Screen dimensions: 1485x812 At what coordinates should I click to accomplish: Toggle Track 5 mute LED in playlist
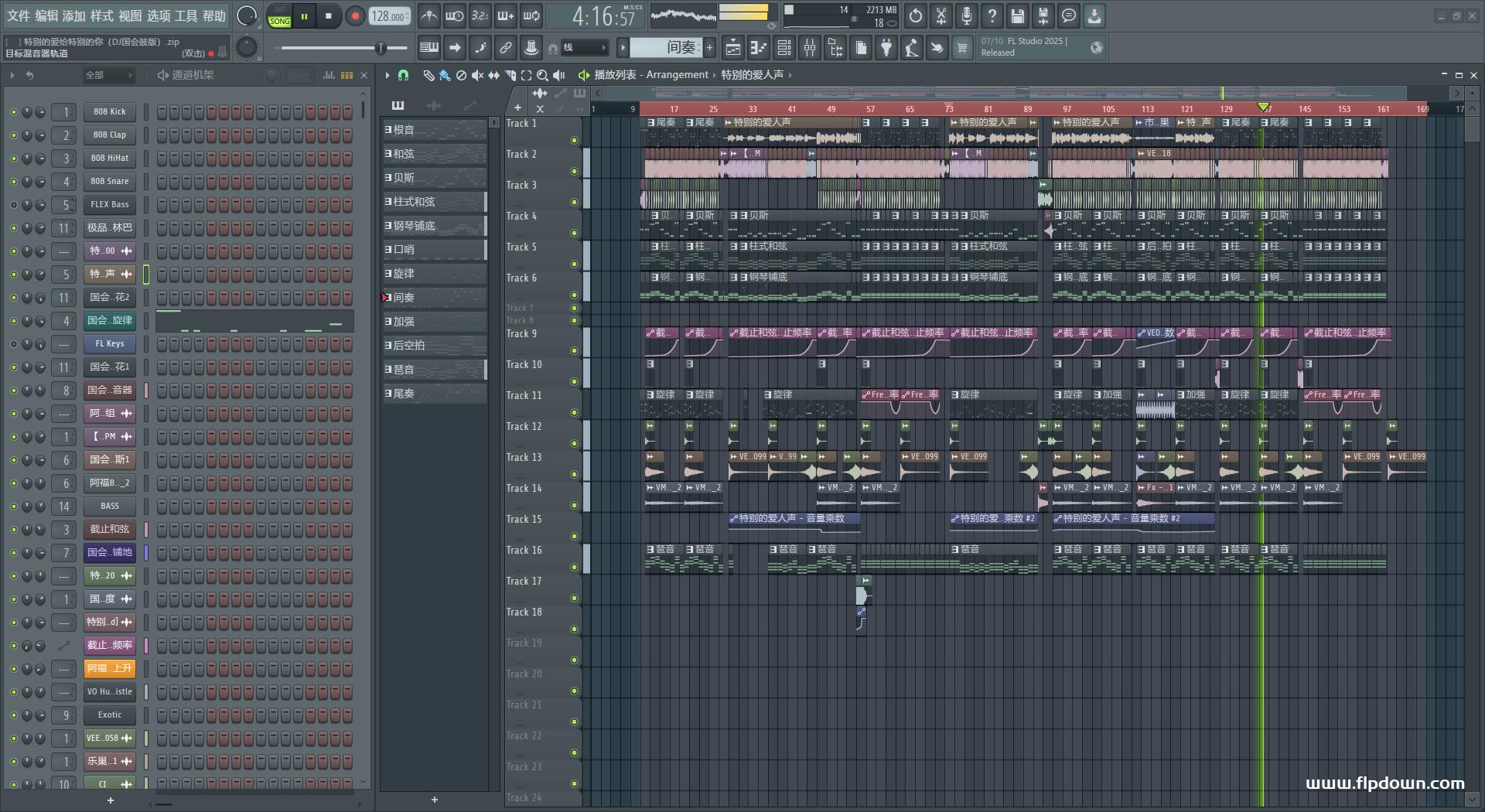point(574,264)
